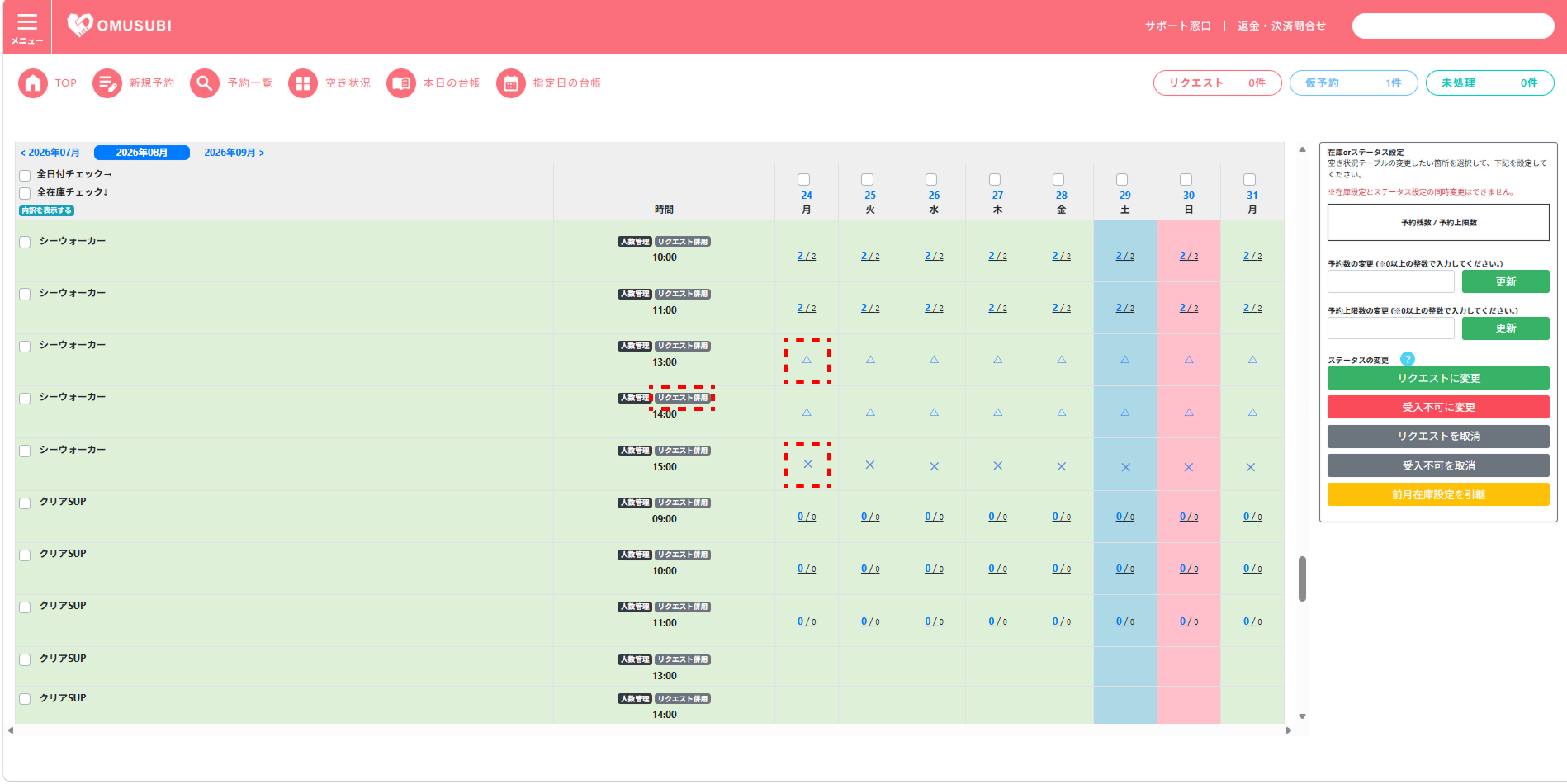Viewport: 1567px width, 784px height.
Task: Open the 指定日の台帳 calendar icon
Action: (x=511, y=83)
